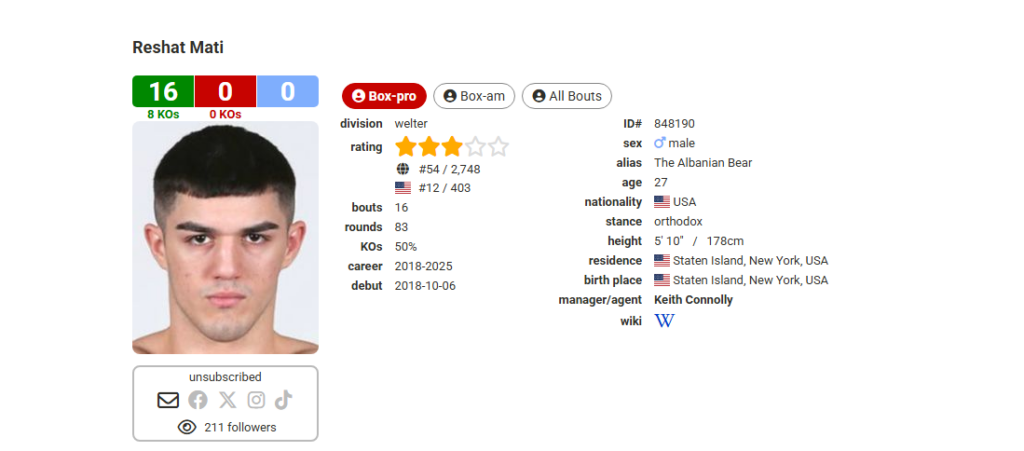This screenshot has height=451, width=1024.
Task: Click the boxer's profile photo
Action: click(225, 238)
